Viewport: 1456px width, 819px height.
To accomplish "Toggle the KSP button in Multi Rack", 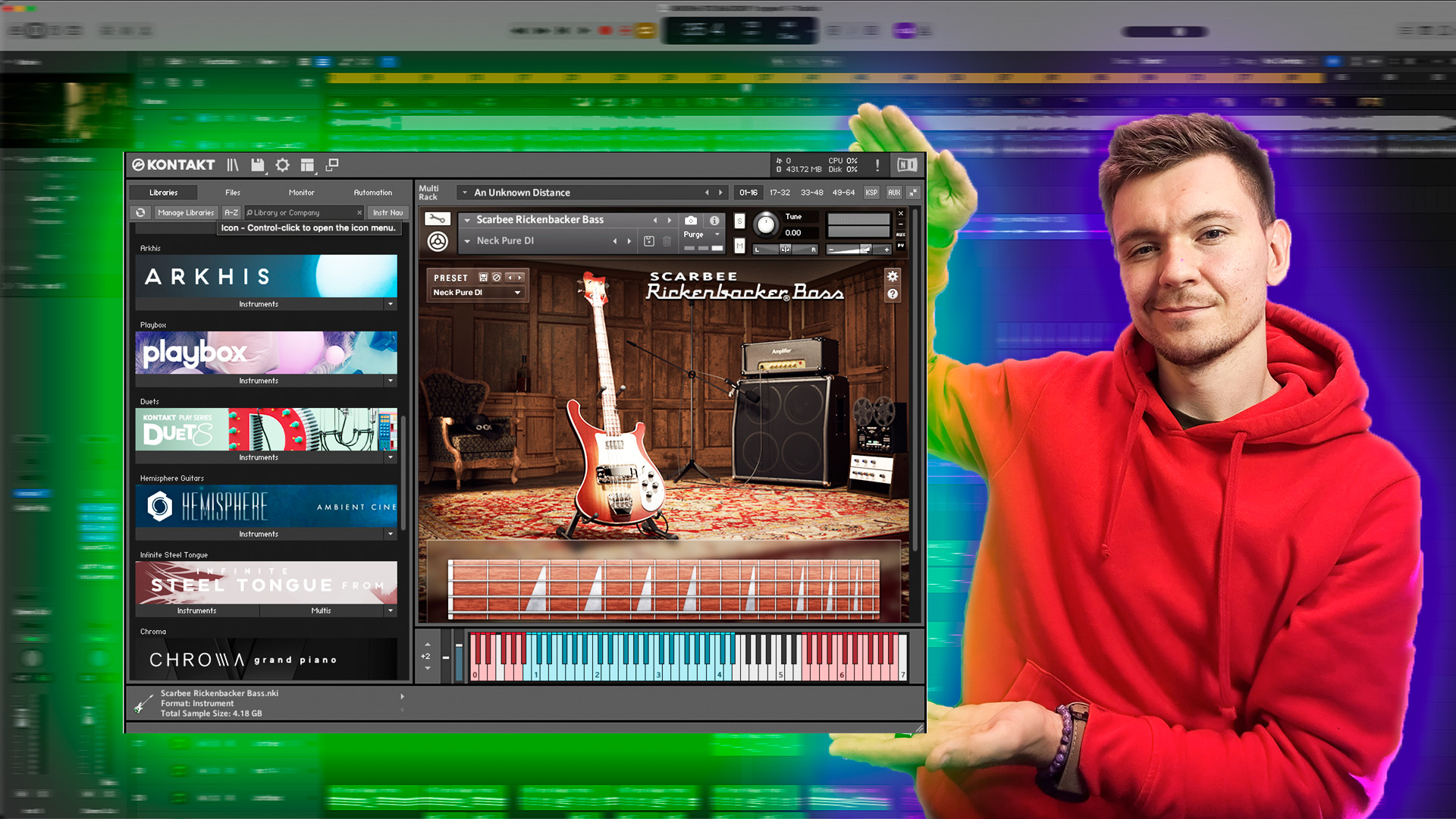I will (x=871, y=193).
